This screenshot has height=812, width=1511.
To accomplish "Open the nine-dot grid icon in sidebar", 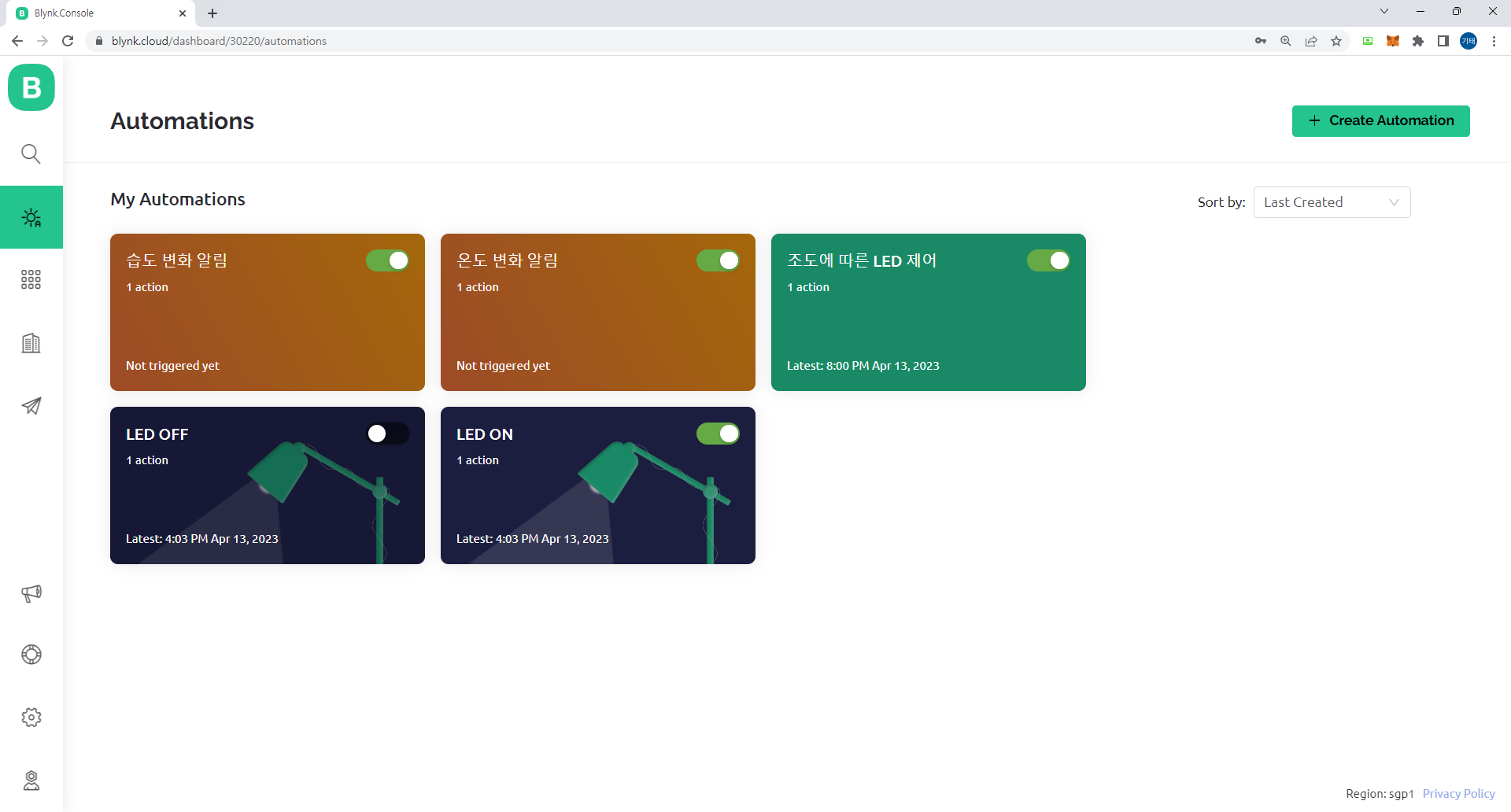I will (31, 279).
